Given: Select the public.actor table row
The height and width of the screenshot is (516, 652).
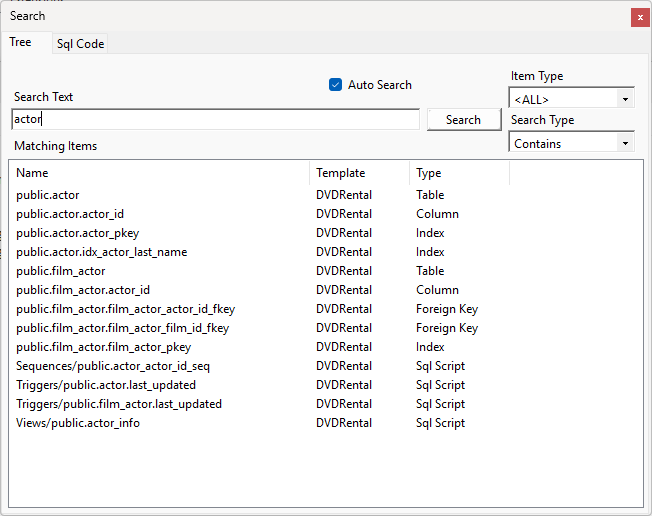Looking at the screenshot, I should 48,195.
